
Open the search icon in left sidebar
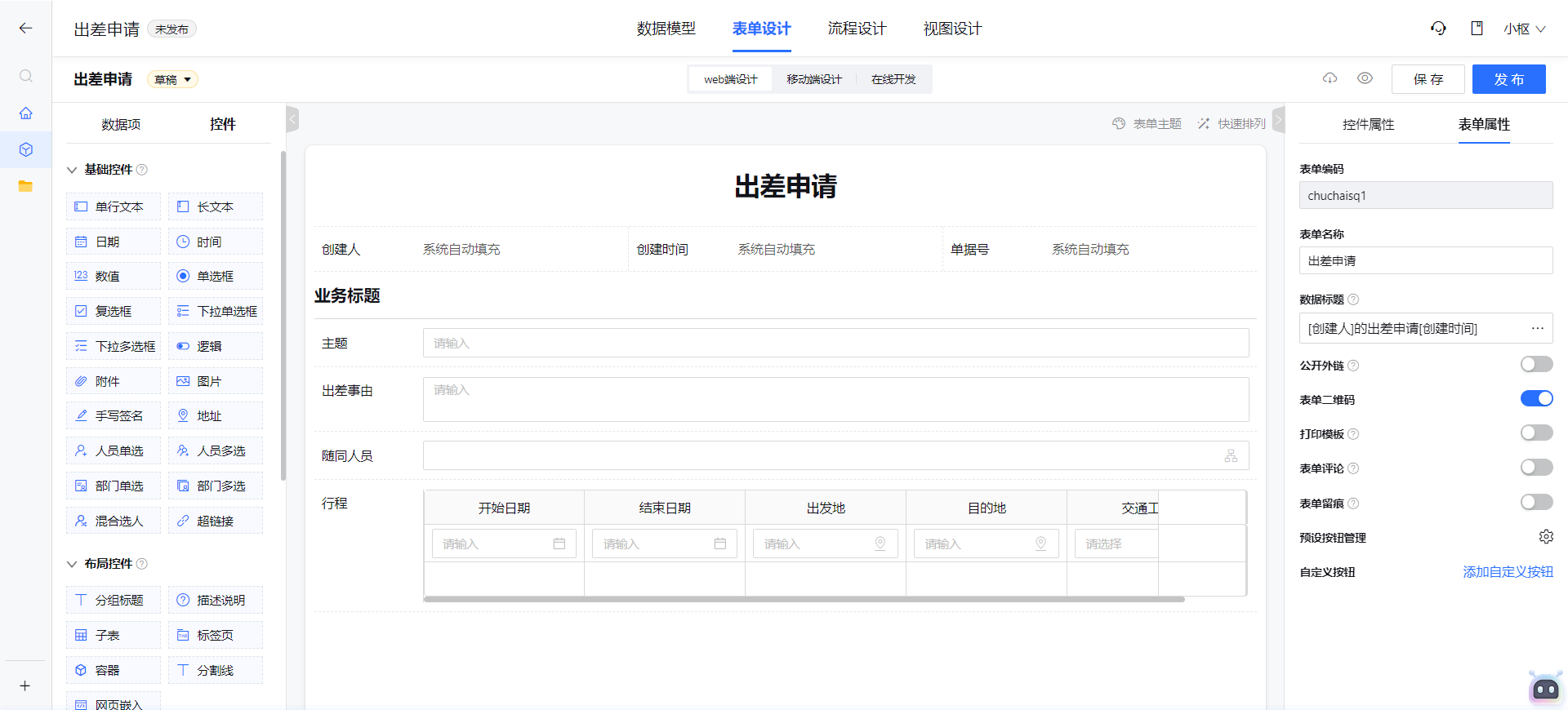tap(26, 76)
